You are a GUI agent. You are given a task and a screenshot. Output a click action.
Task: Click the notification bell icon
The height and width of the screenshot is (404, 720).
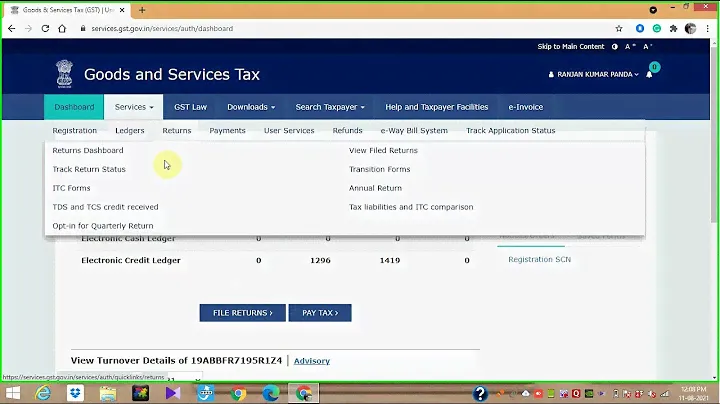click(649, 74)
